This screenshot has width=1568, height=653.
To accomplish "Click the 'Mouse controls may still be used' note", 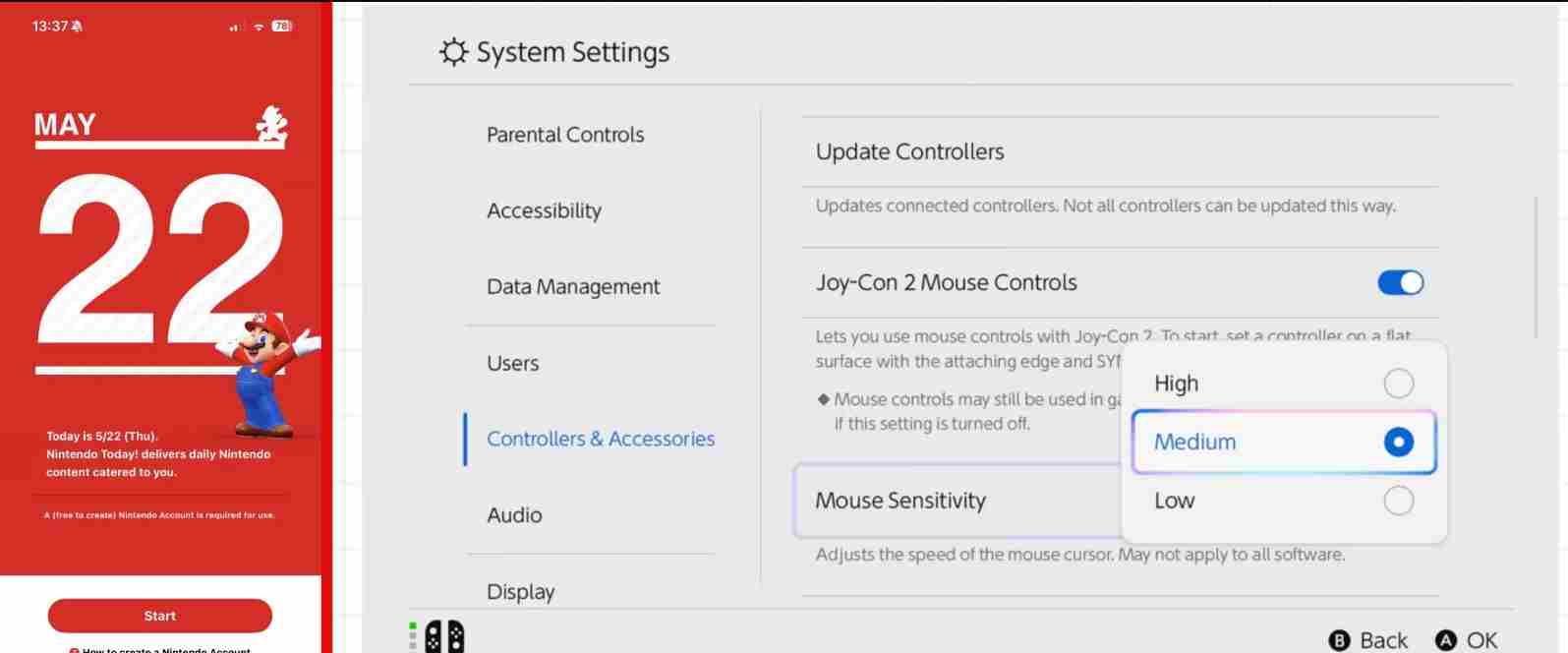I will click(x=968, y=411).
